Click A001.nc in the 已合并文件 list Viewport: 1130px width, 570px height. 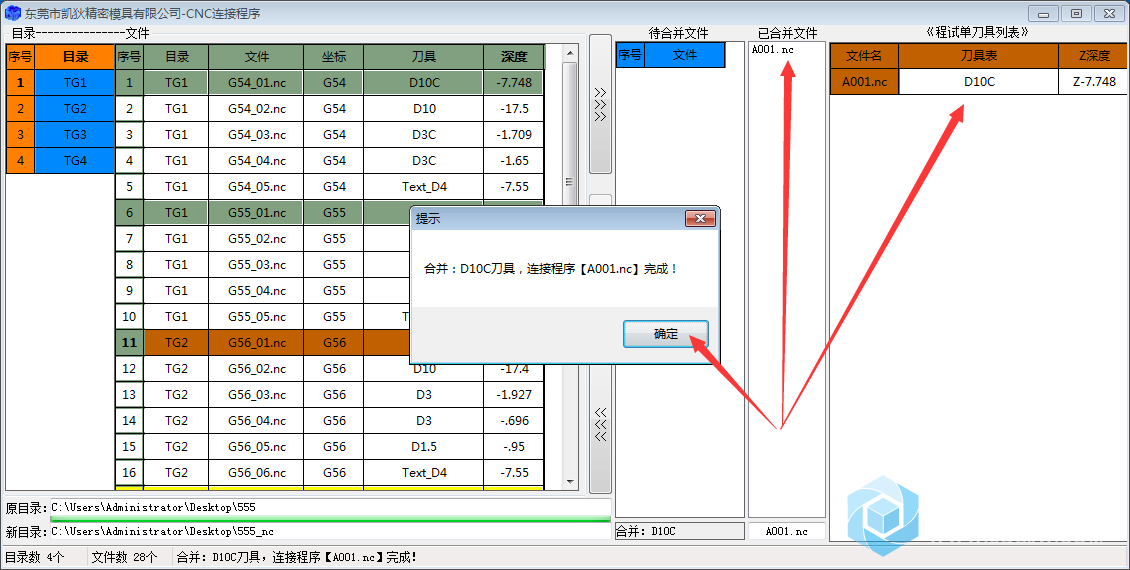pos(773,50)
